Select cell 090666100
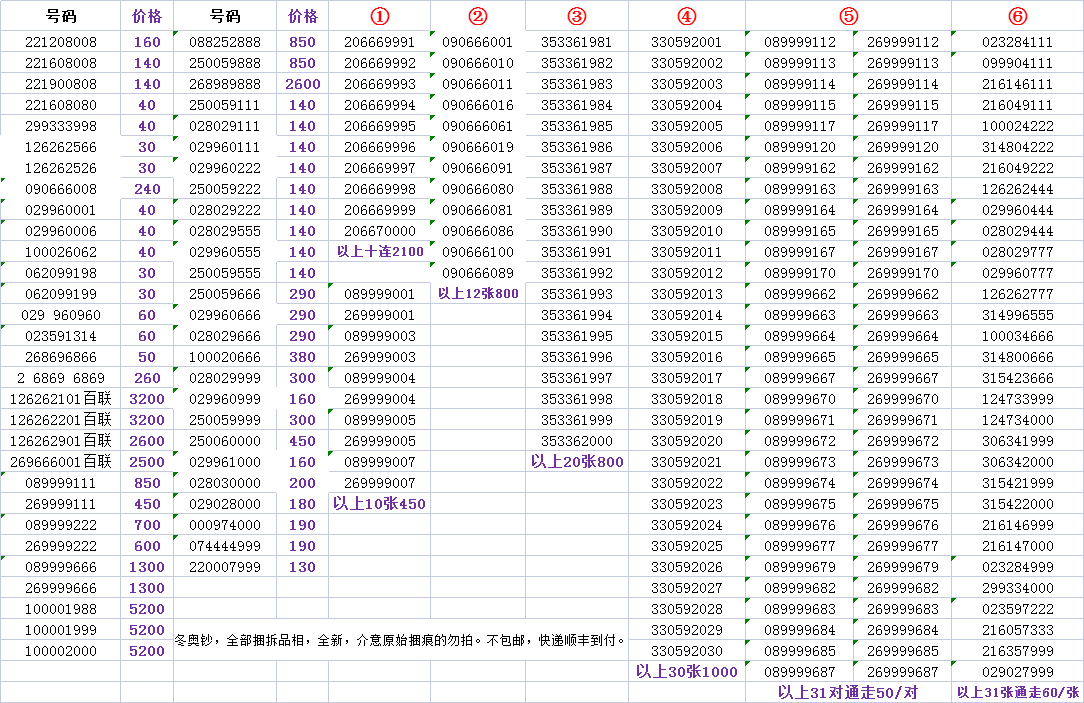 (478, 252)
